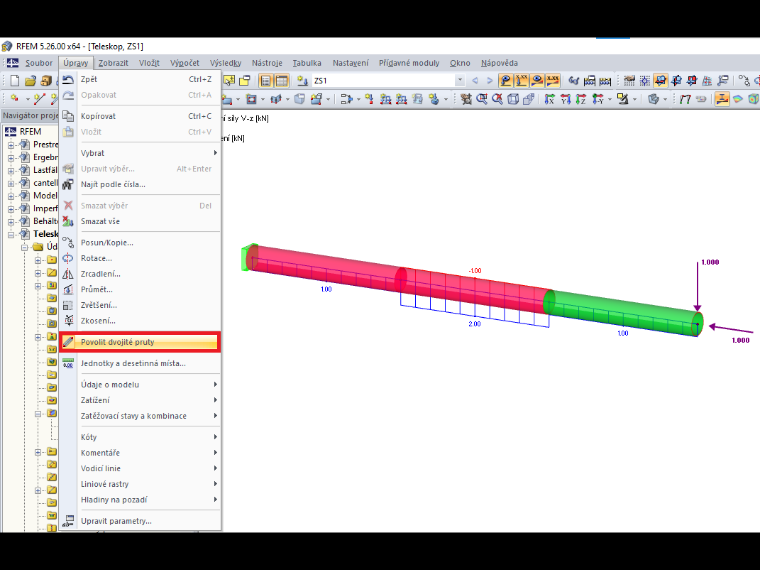Viewport: 760px width, 570px height.
Task: Open the Výsledky menu
Action: click(225, 63)
